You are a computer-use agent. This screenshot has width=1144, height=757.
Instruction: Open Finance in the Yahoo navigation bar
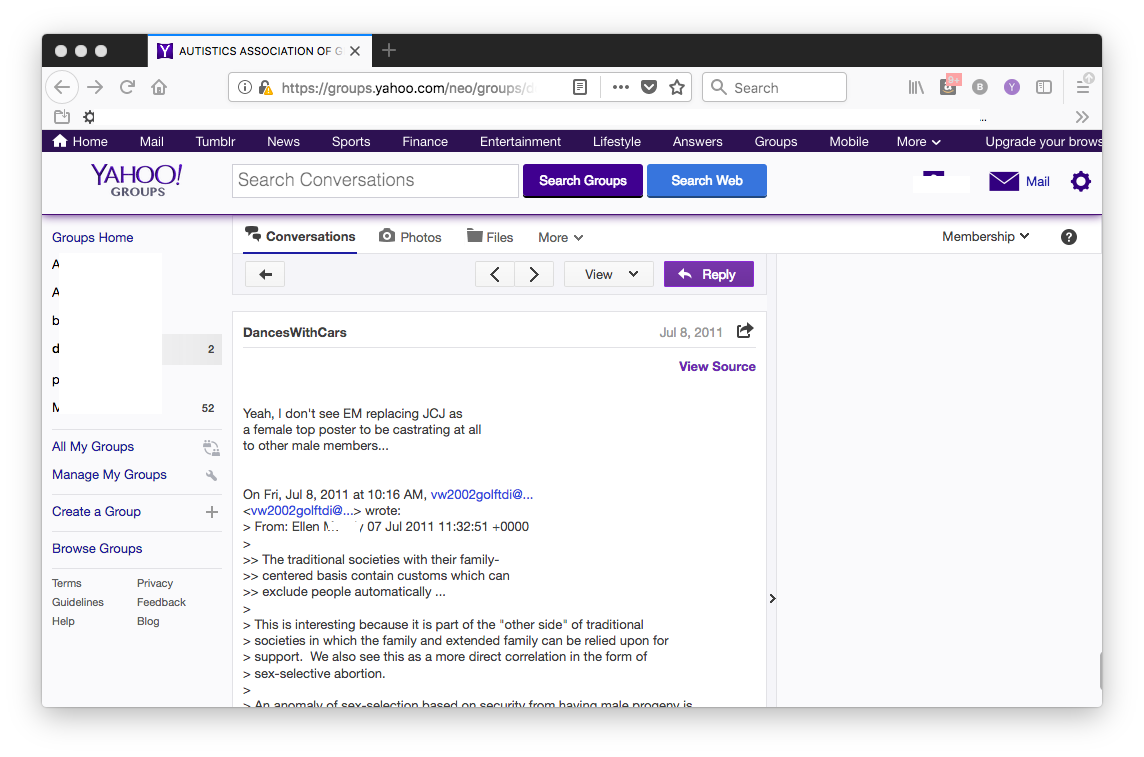(425, 141)
